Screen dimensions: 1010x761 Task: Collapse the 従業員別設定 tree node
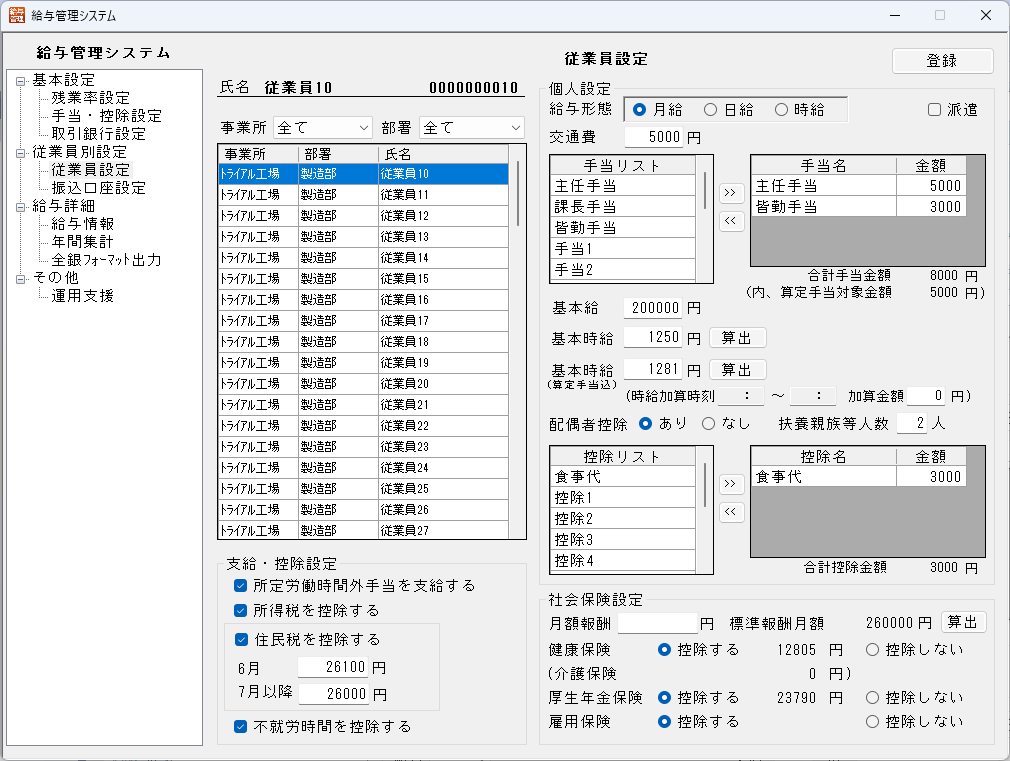21,153
